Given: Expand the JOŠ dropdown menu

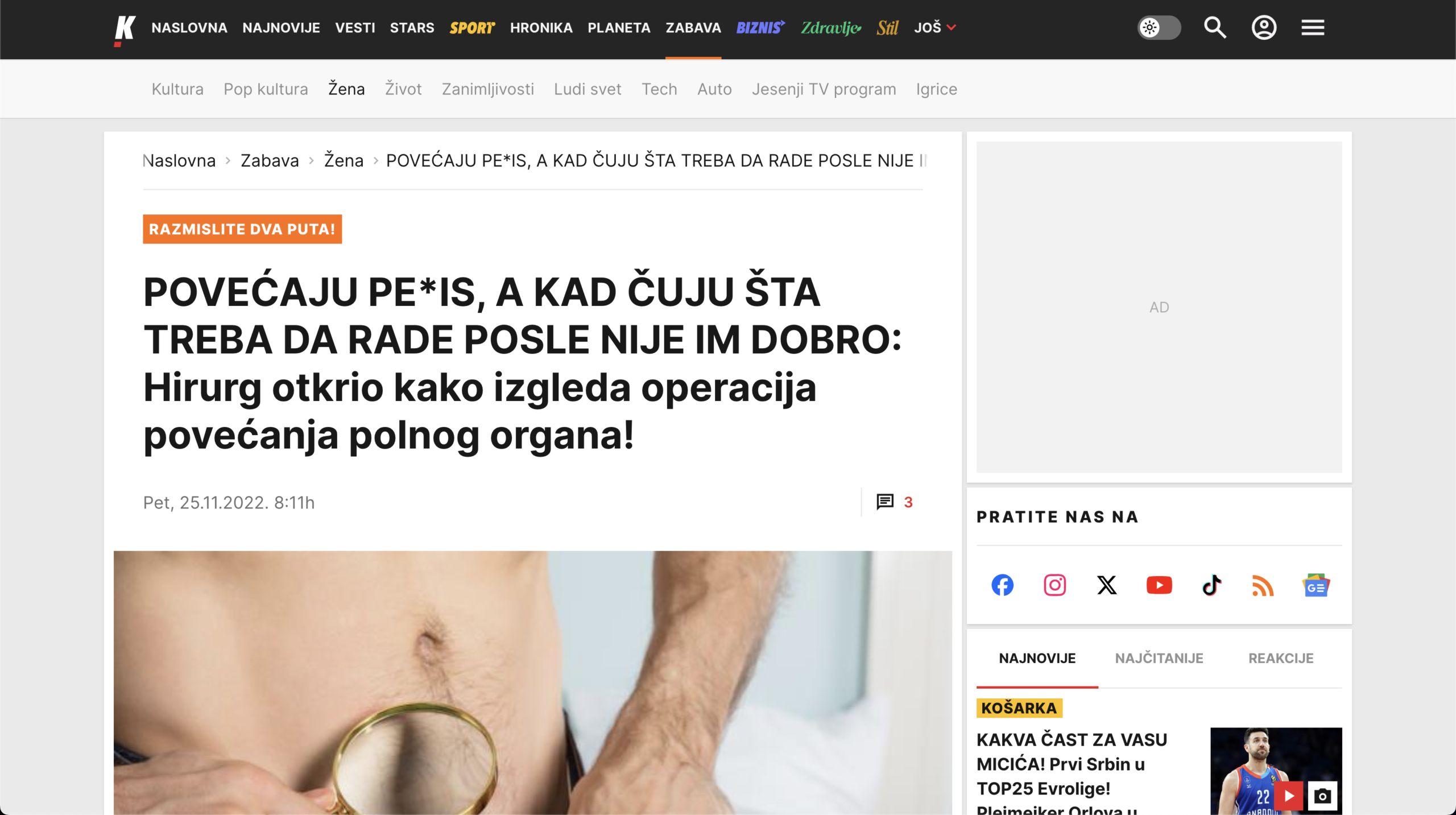Looking at the screenshot, I should [935, 27].
